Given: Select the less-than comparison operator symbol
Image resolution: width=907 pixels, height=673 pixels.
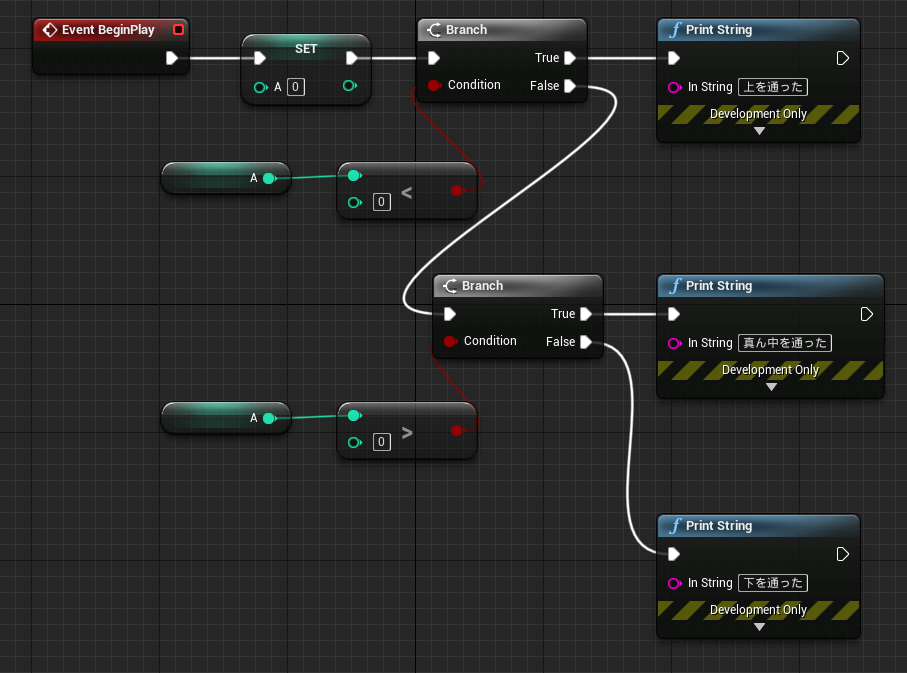Looking at the screenshot, I should (407, 193).
